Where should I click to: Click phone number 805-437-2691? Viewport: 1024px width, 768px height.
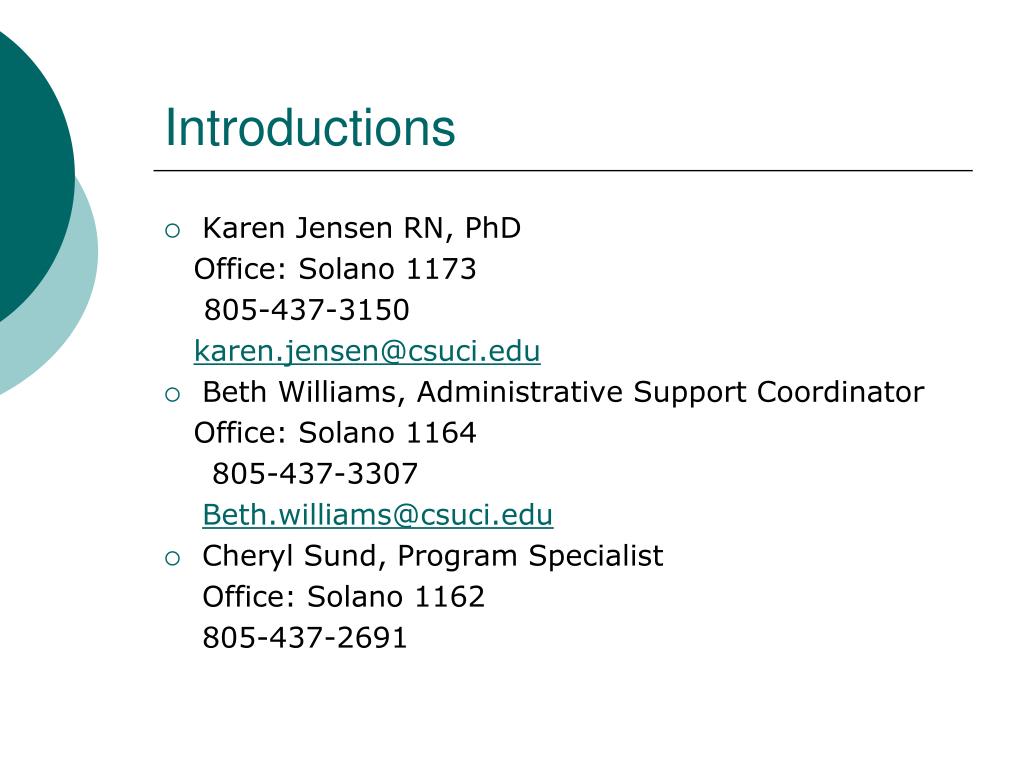[x=305, y=638]
